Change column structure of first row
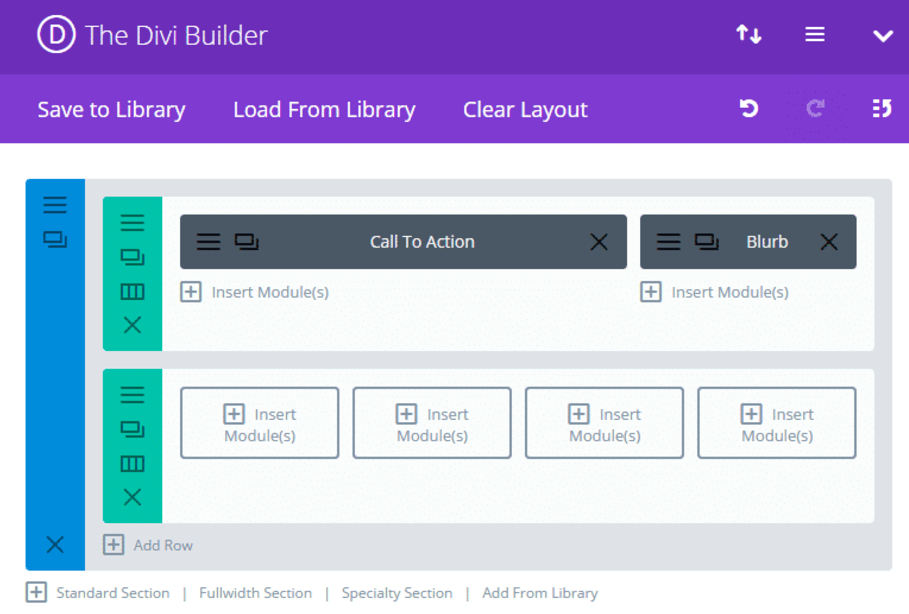The width and height of the screenshot is (909, 614). pyautogui.click(x=132, y=291)
